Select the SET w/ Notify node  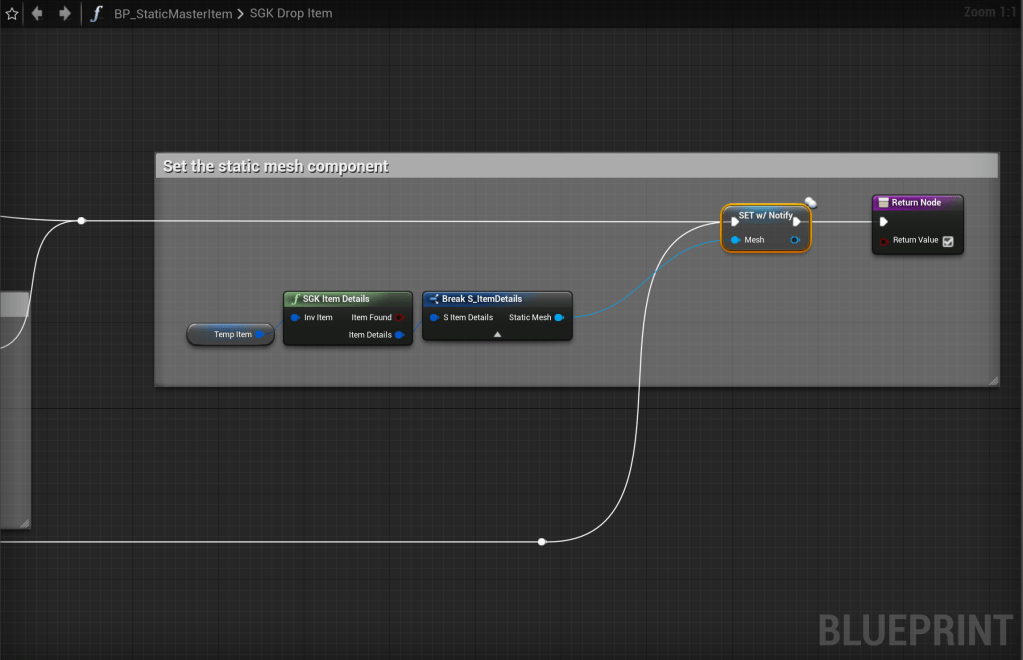click(x=765, y=215)
